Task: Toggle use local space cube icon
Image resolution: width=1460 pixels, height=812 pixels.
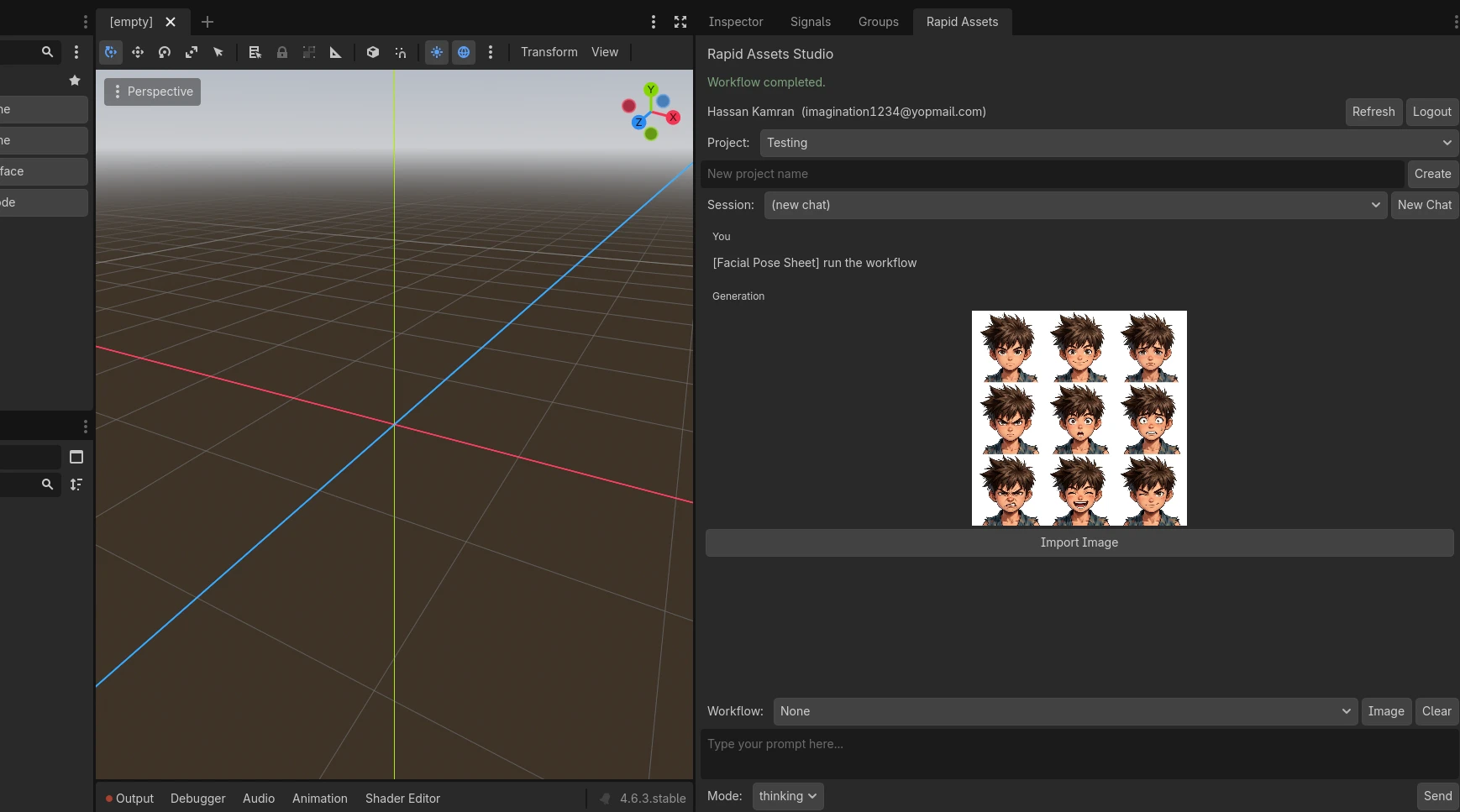Action: click(x=373, y=52)
